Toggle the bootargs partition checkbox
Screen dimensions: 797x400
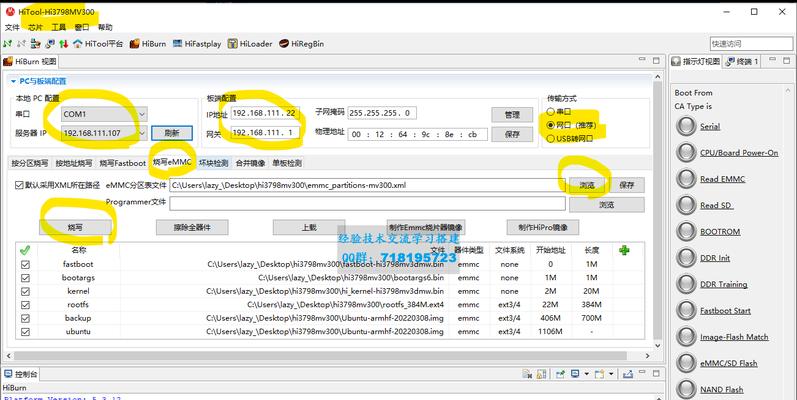tap(25, 278)
